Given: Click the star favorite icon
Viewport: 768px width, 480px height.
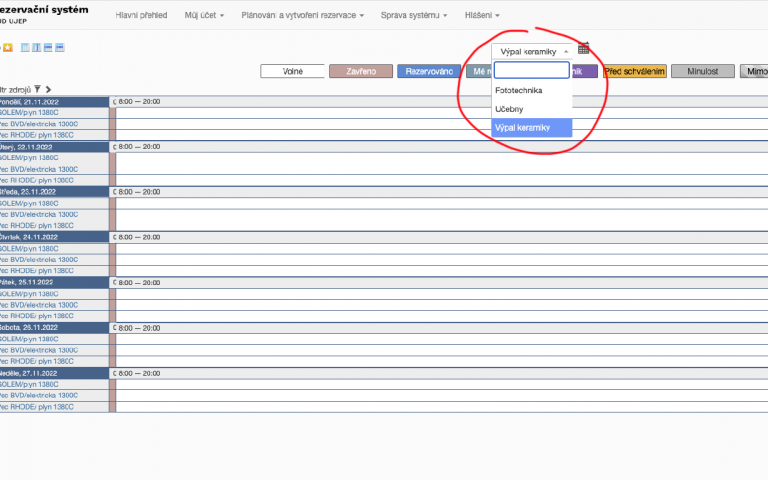Looking at the screenshot, I should pos(8,47).
